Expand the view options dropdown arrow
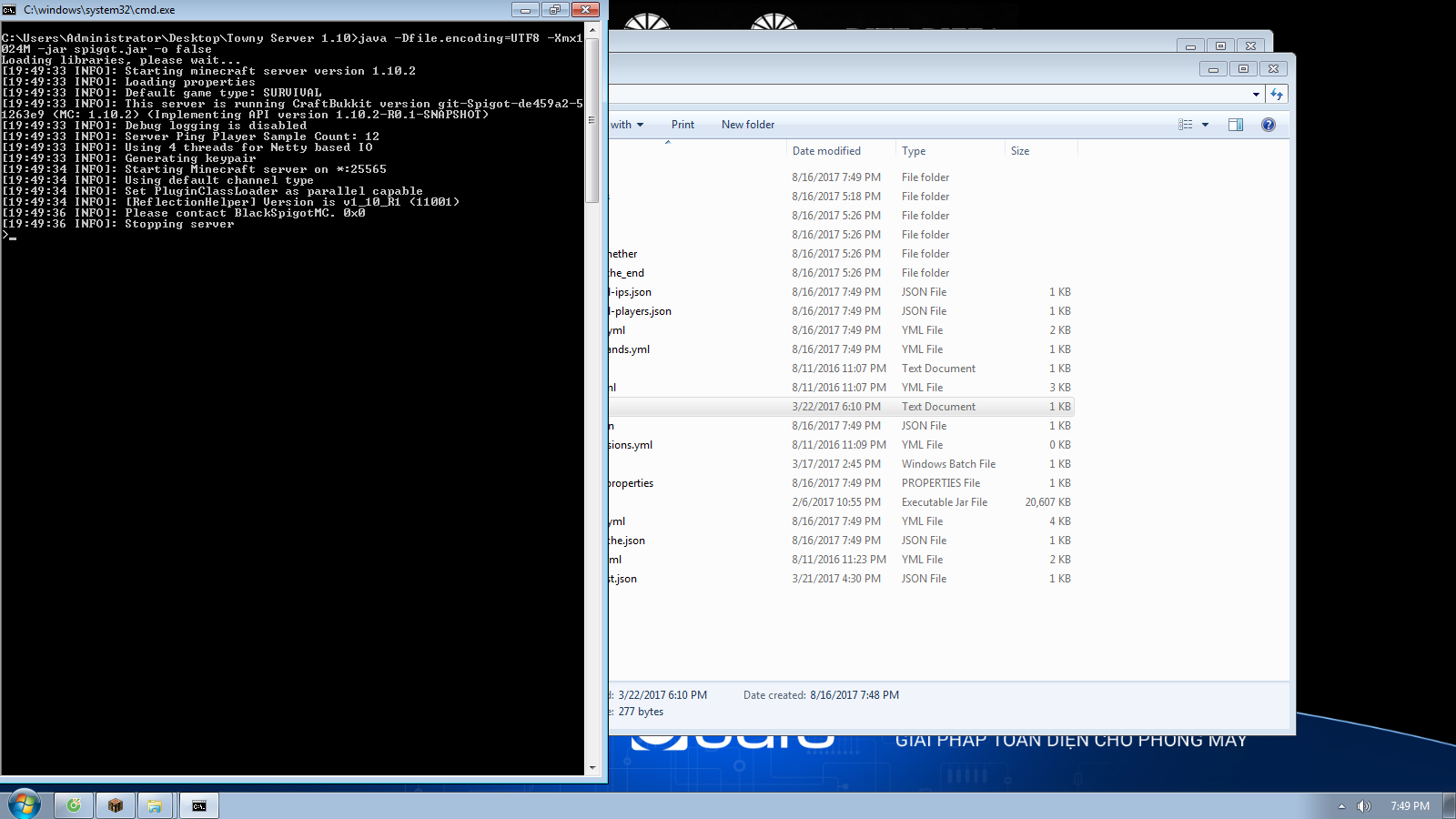Image resolution: width=1456 pixels, height=819 pixels. pyautogui.click(x=1206, y=125)
